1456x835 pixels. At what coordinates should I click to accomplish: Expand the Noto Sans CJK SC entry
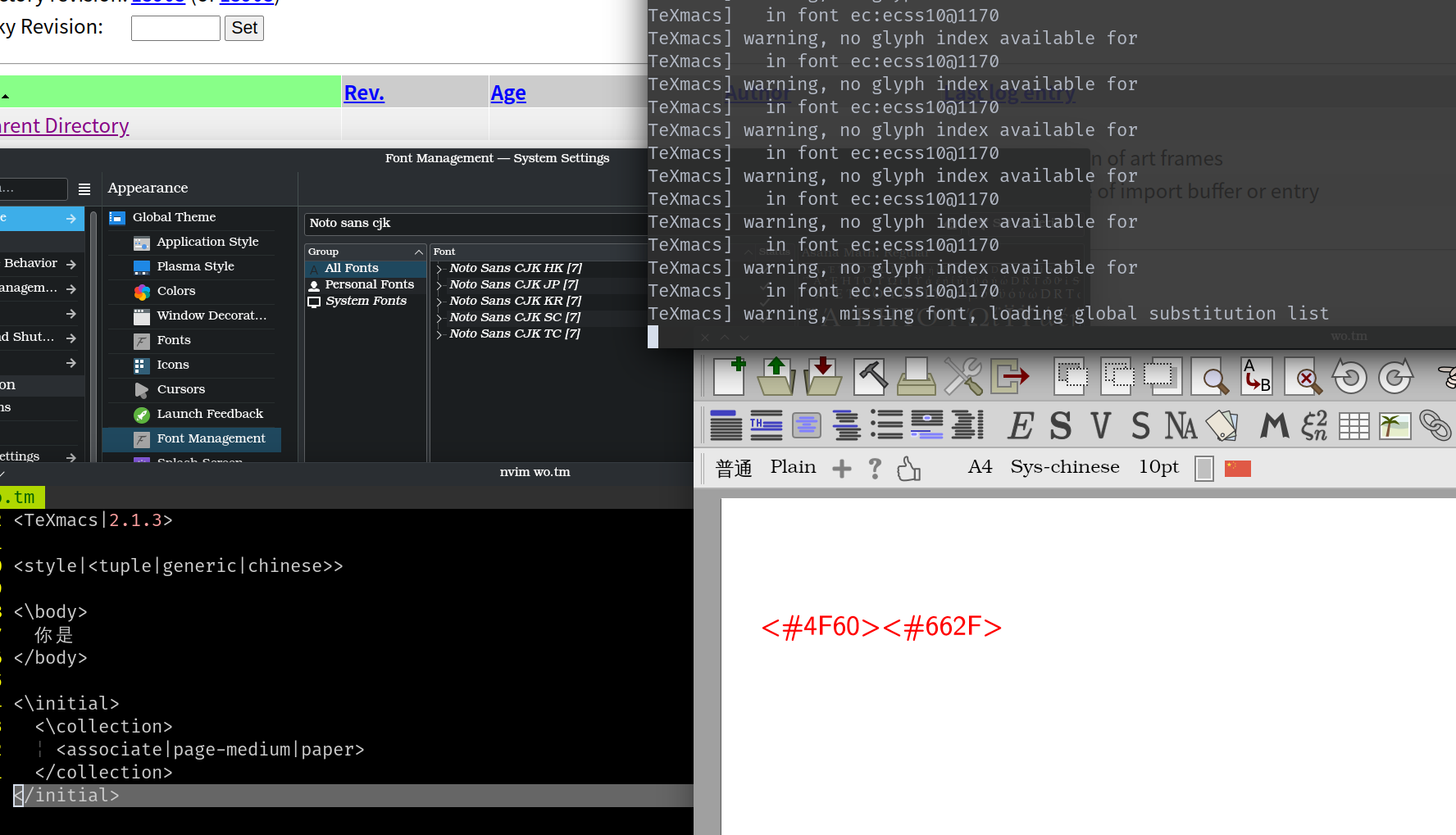439,317
